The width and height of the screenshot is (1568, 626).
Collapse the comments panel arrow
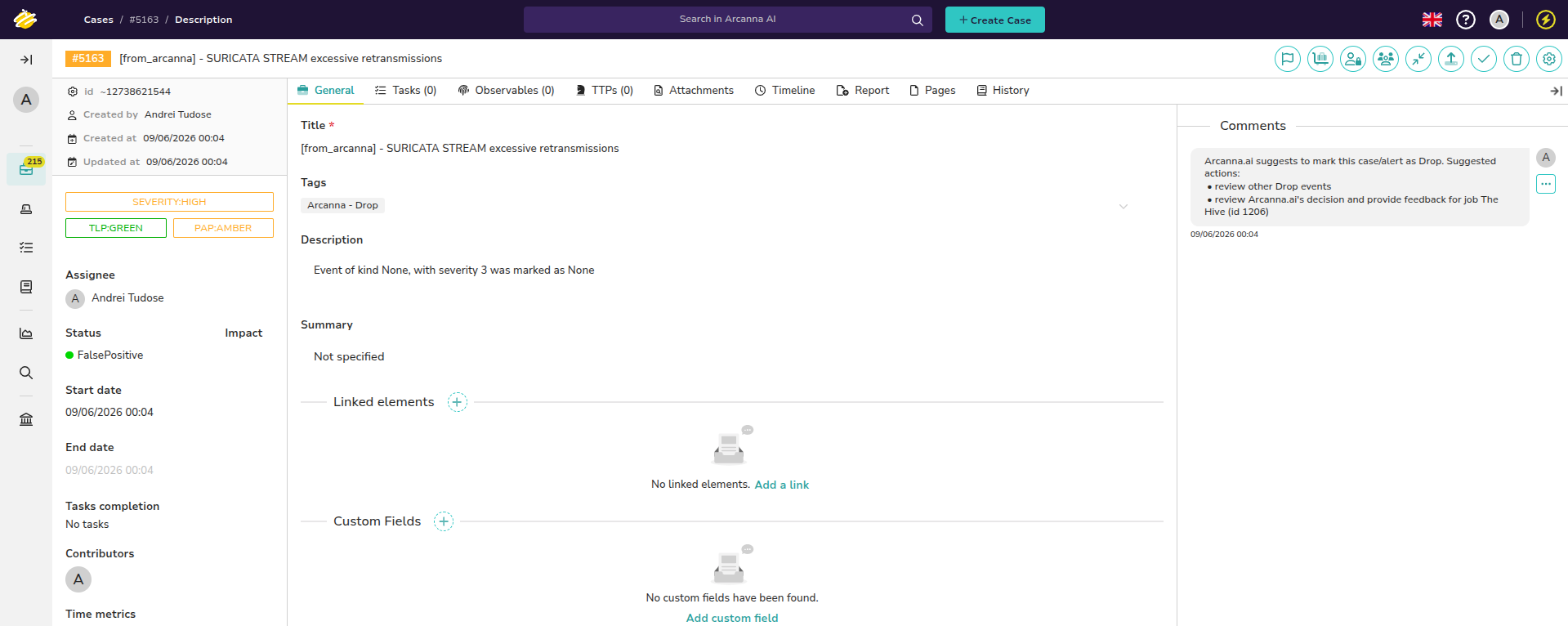coord(1556,91)
